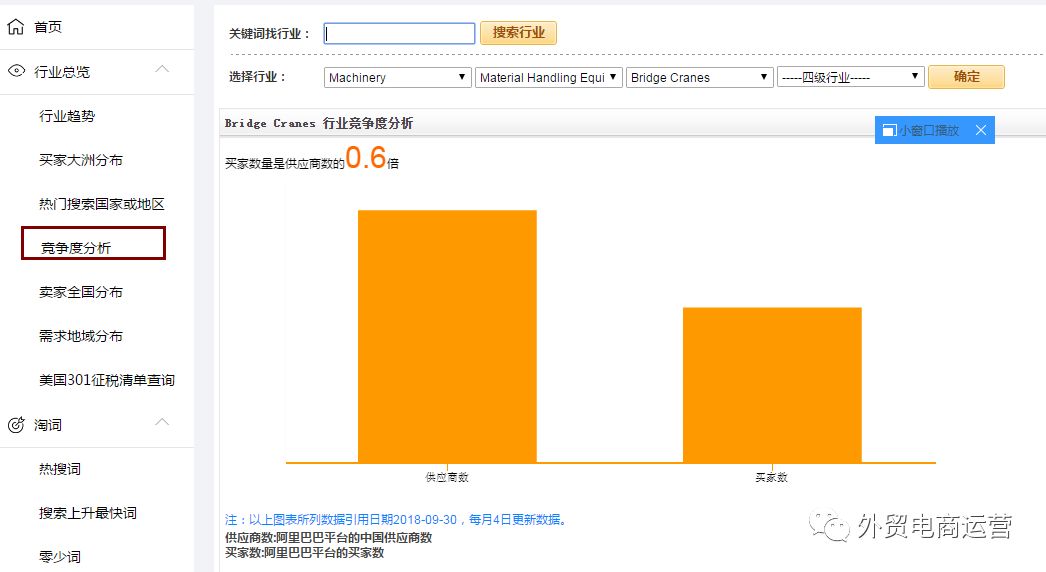Click the 0.6 ratio value
This screenshot has height=572, width=1046.
coord(366,158)
